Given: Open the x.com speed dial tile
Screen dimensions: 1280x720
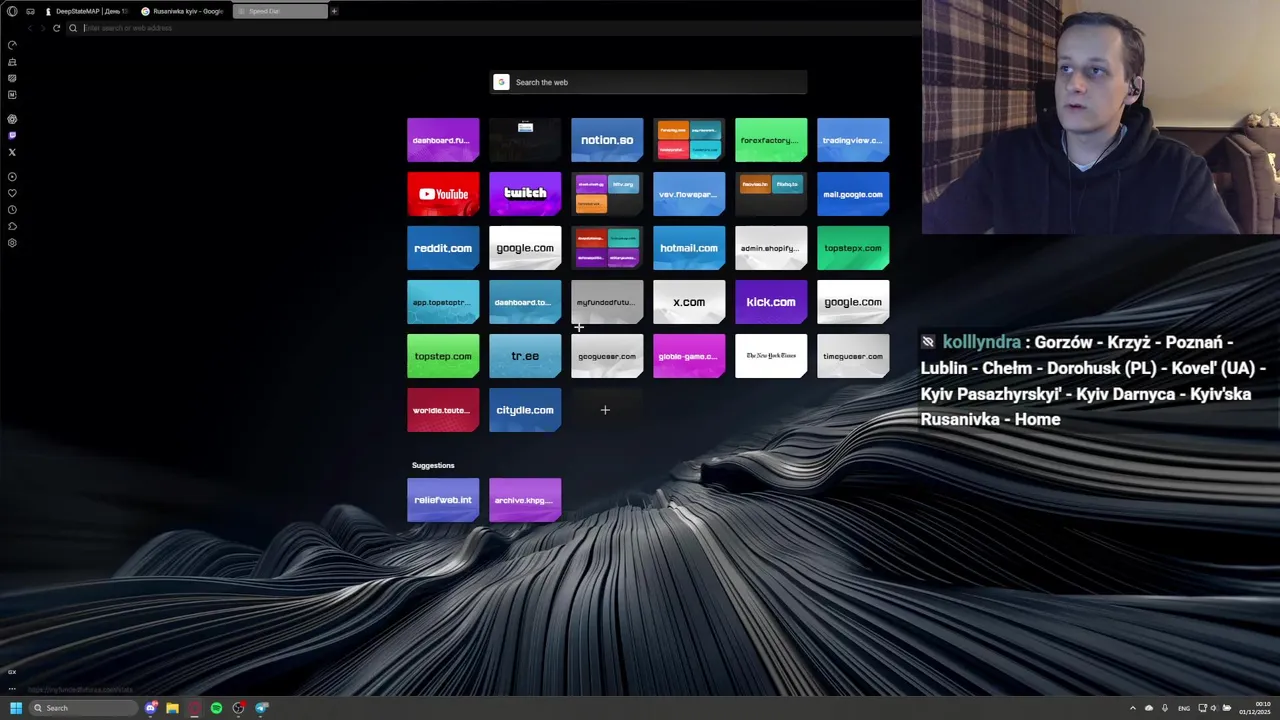Looking at the screenshot, I should tap(689, 302).
